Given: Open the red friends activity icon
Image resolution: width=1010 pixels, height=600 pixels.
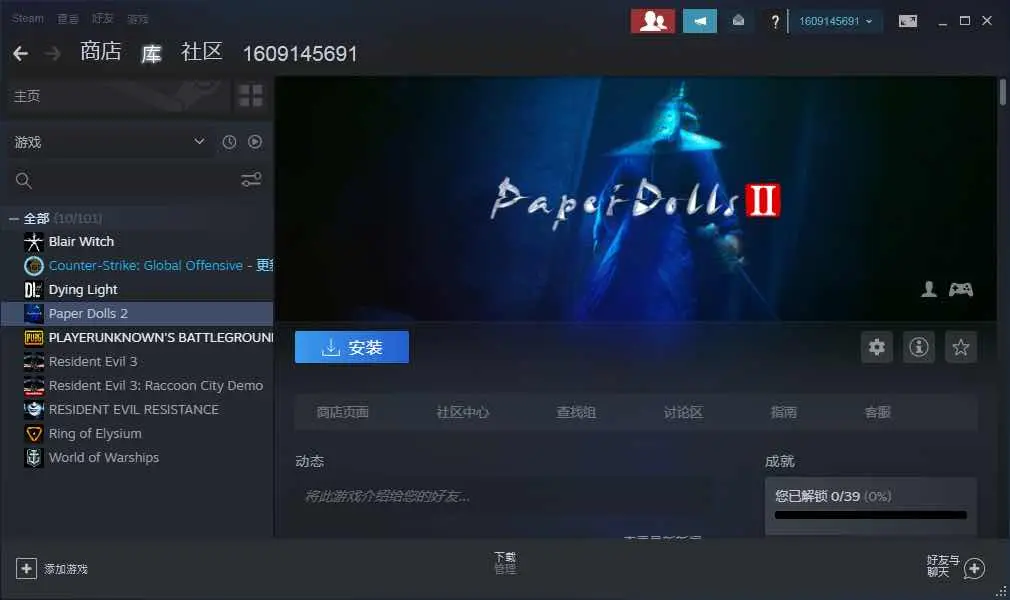Looking at the screenshot, I should (x=653, y=21).
